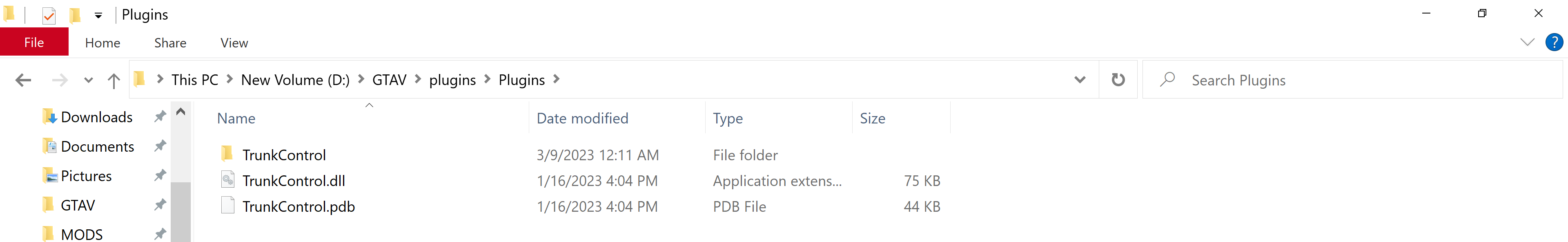1568x242 pixels.
Task: Unpin Pictures from Quick access
Action: pos(160,175)
